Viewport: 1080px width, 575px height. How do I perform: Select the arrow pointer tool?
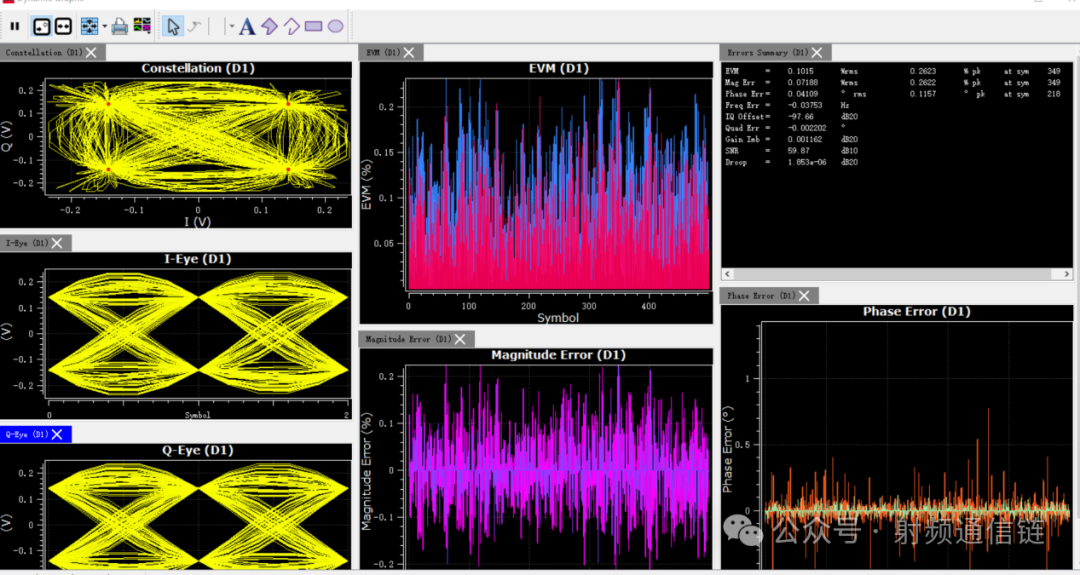click(x=173, y=26)
